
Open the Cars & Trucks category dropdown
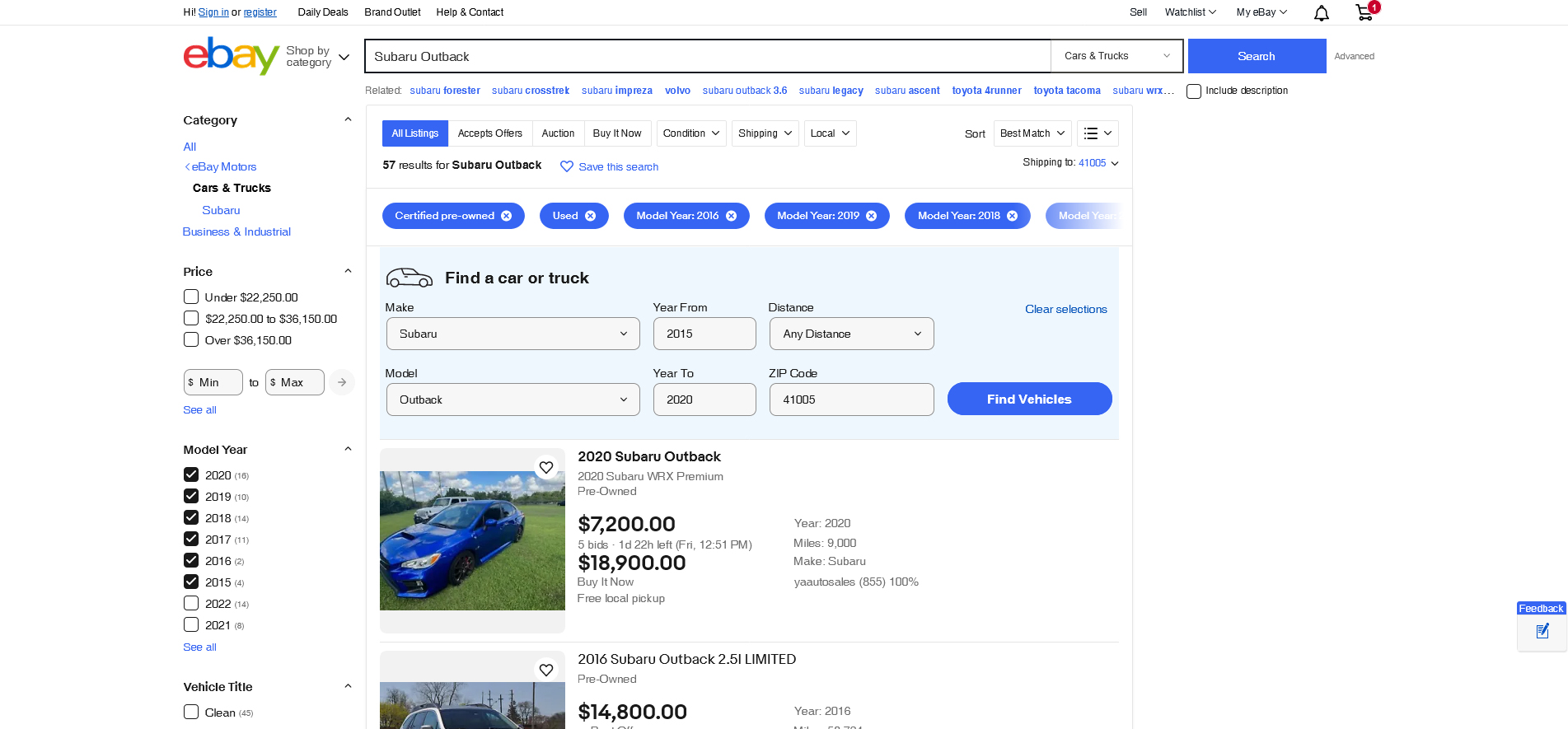1116,56
